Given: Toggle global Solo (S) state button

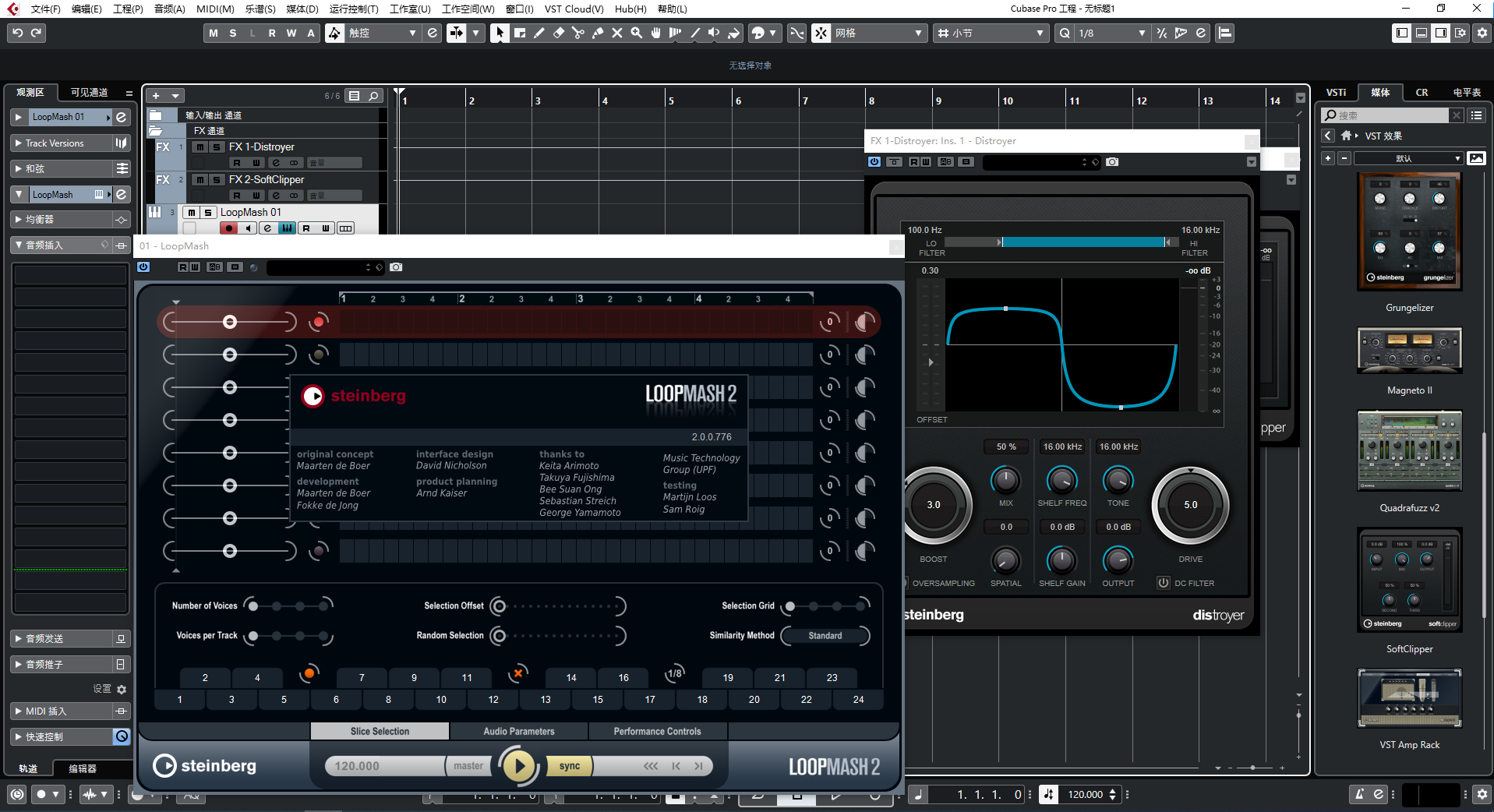Looking at the screenshot, I should click(x=233, y=33).
